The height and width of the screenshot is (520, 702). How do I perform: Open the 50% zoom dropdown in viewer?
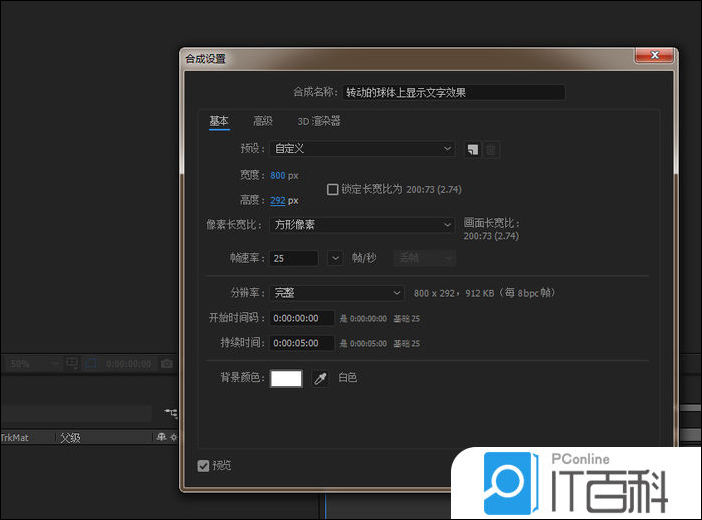point(33,363)
